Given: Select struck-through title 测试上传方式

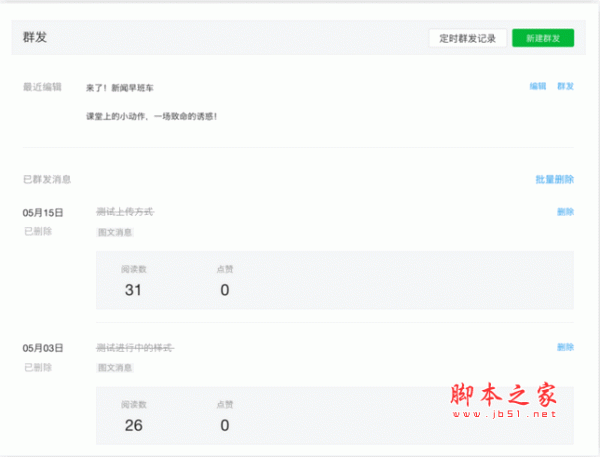Looking at the screenshot, I should coord(125,212).
